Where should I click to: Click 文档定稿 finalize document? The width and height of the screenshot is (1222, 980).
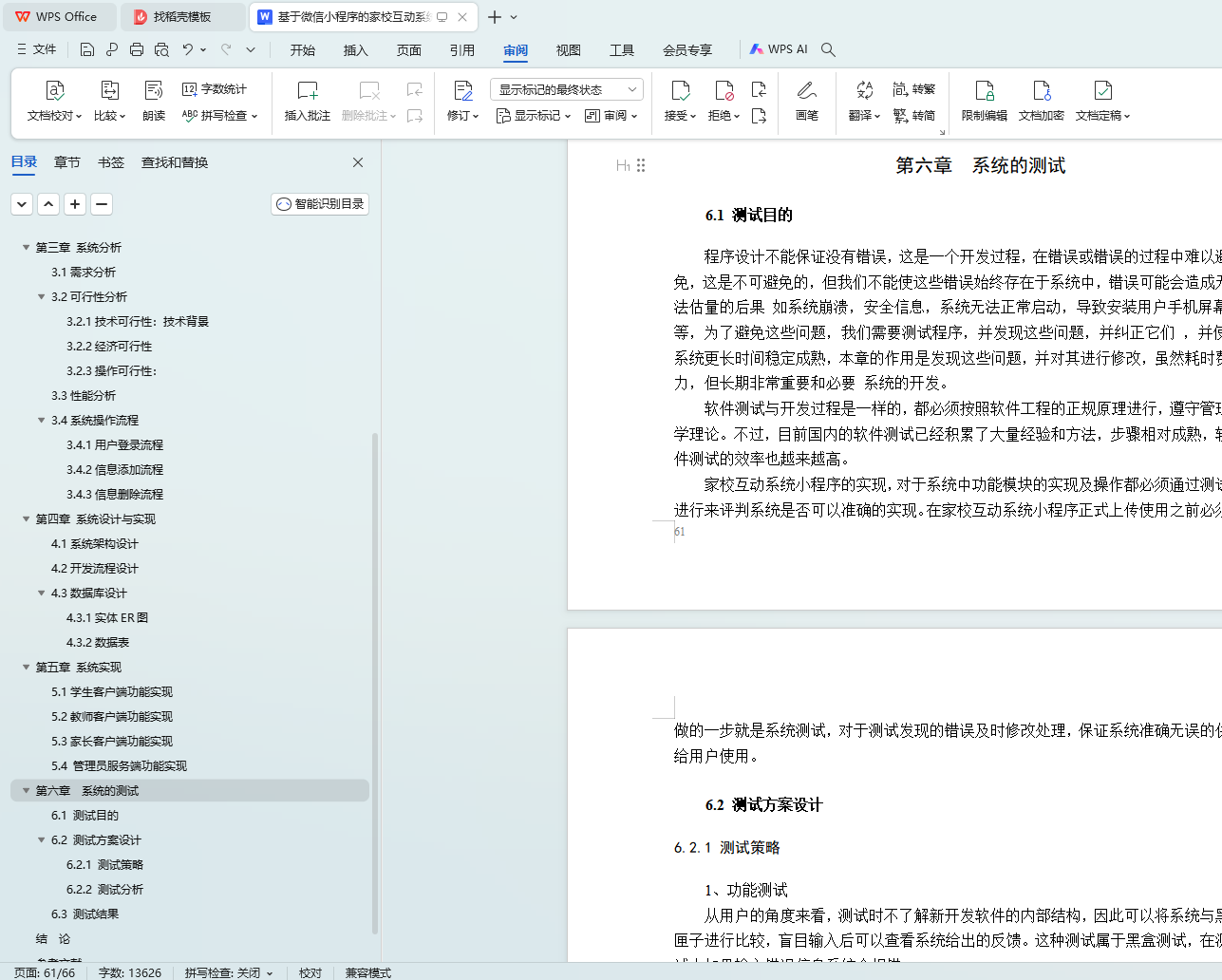pos(1102,101)
